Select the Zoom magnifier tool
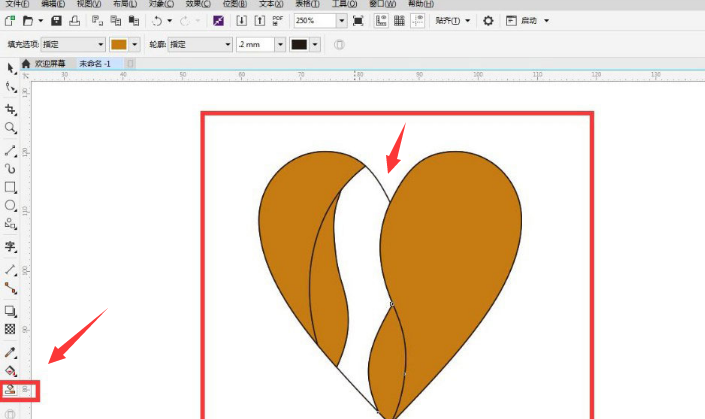705x419 pixels. pos(11,128)
